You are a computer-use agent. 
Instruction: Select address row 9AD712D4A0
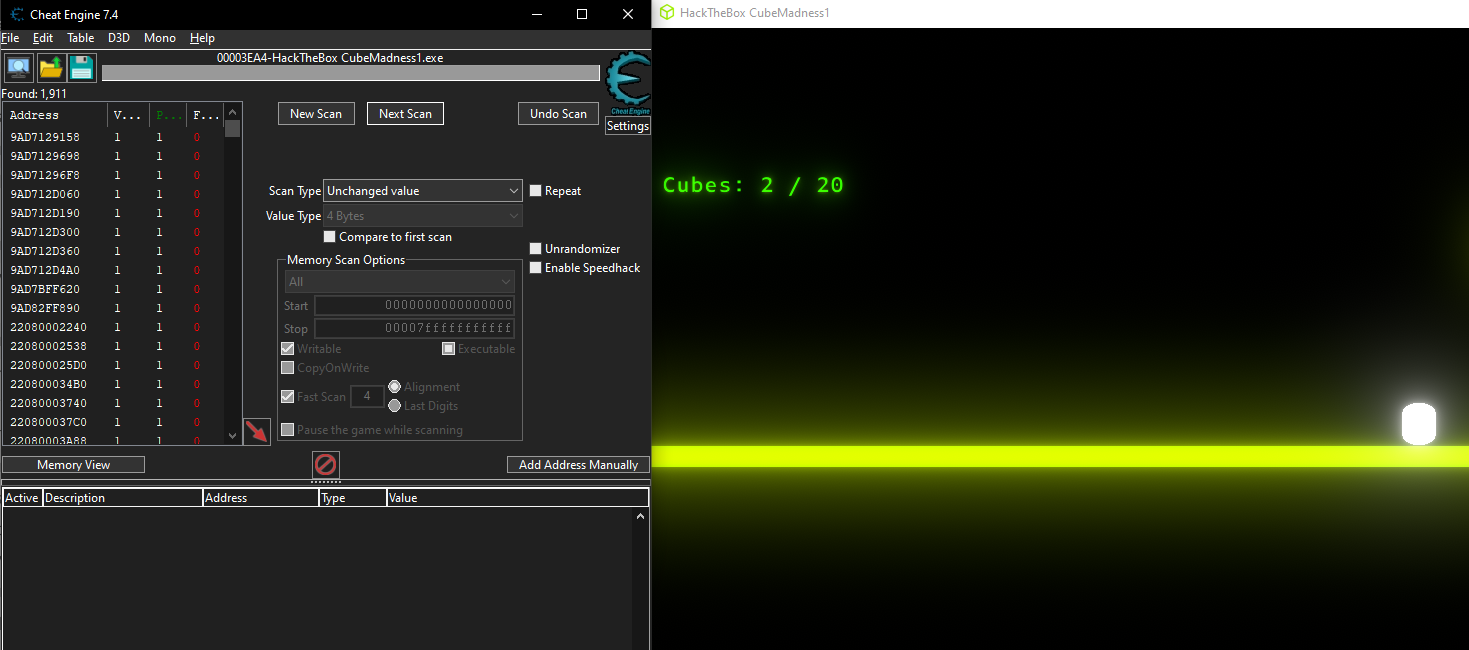click(114, 270)
